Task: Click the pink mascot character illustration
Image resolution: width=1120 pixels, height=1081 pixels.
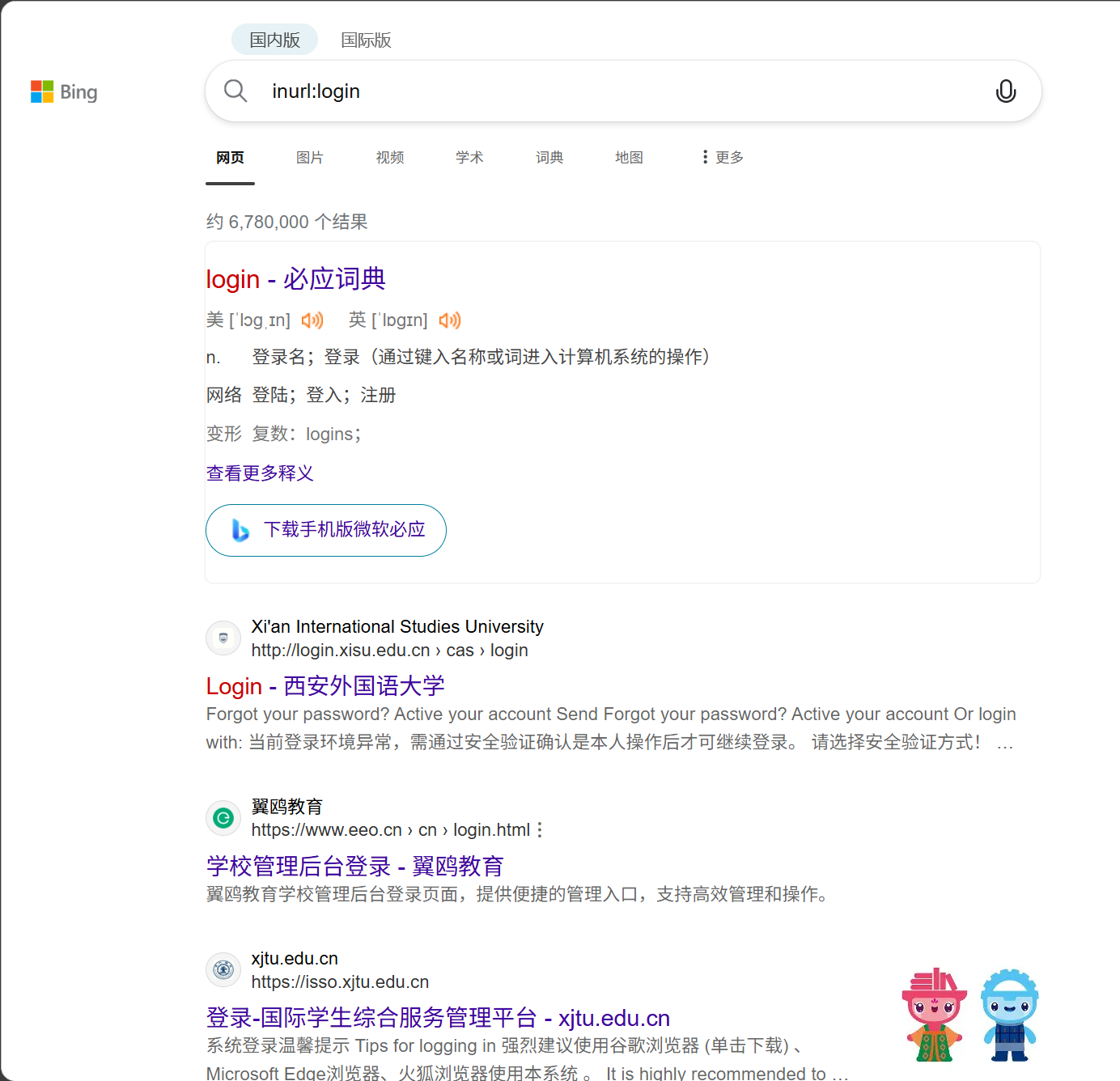Action: (x=934, y=1015)
